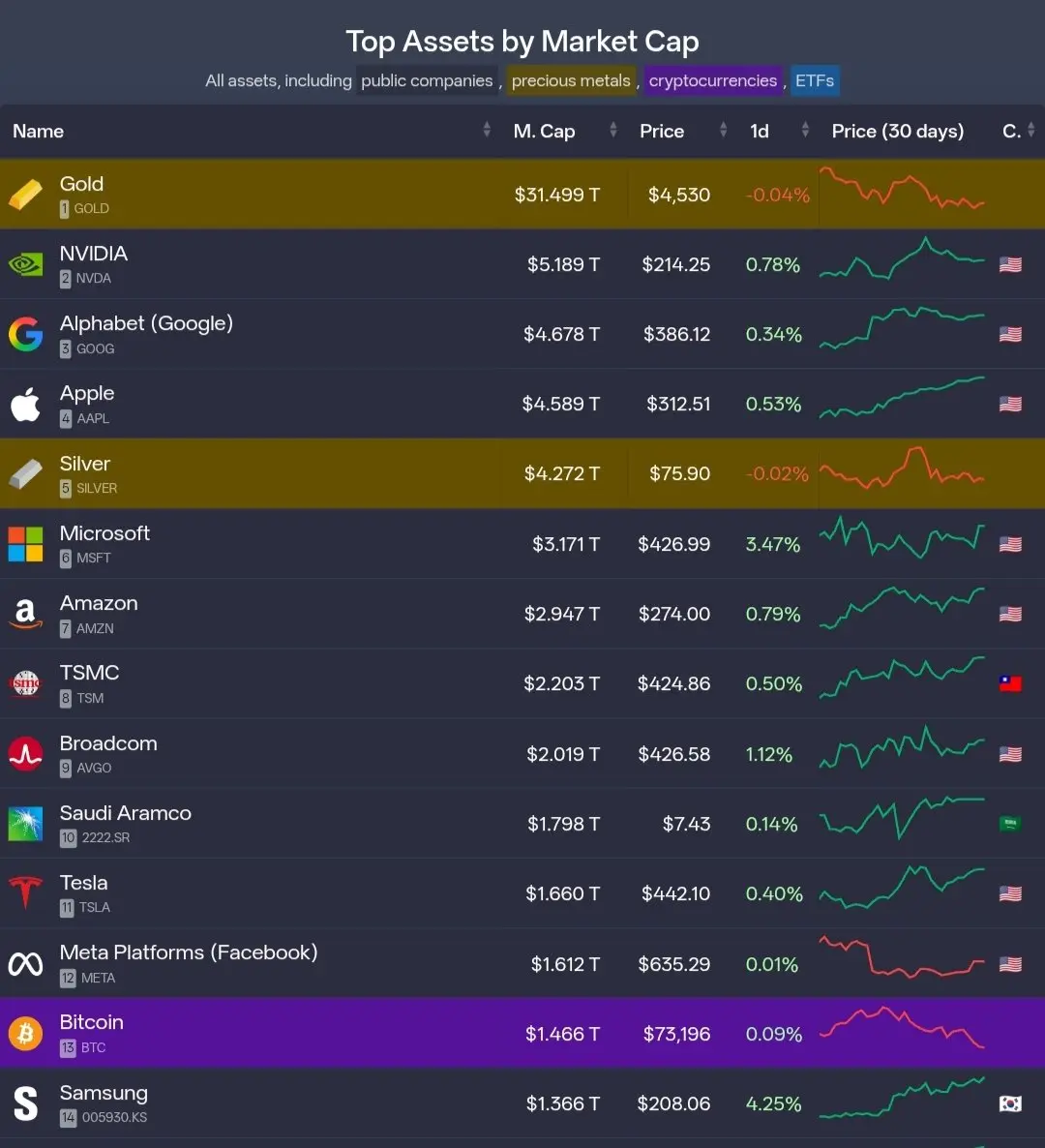This screenshot has height=1148, width=1045.
Task: Click the US flag in NVIDIA row
Action: [1010, 264]
